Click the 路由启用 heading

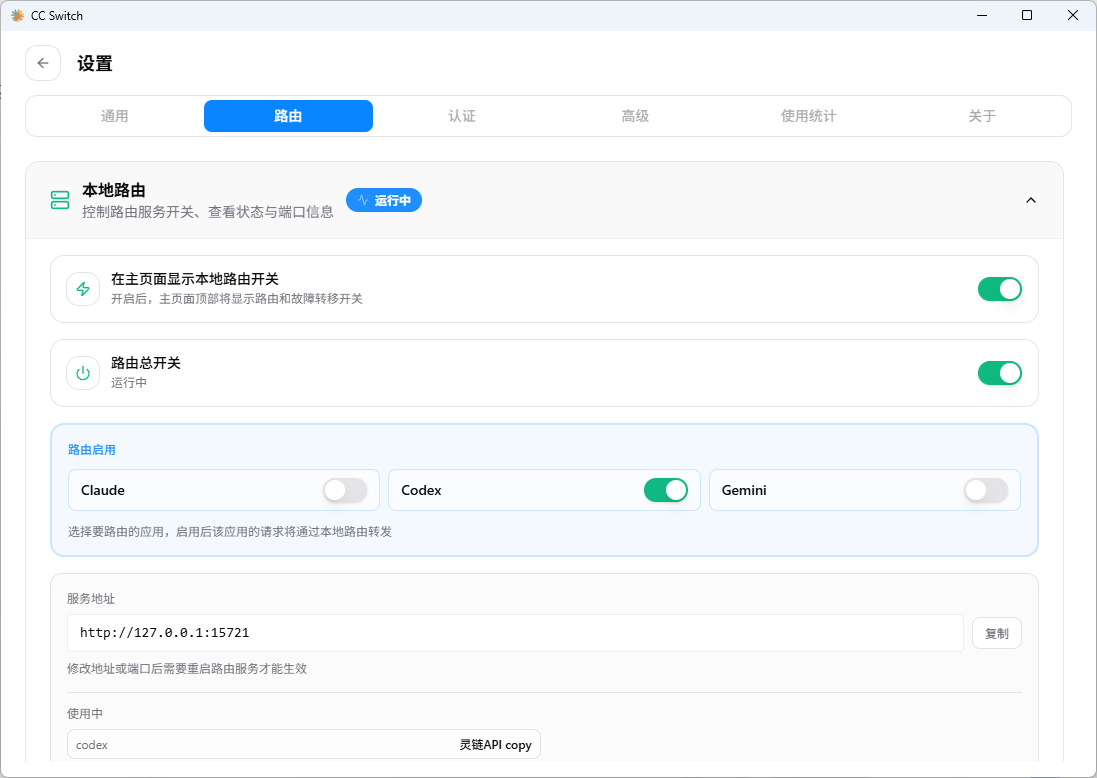point(92,450)
